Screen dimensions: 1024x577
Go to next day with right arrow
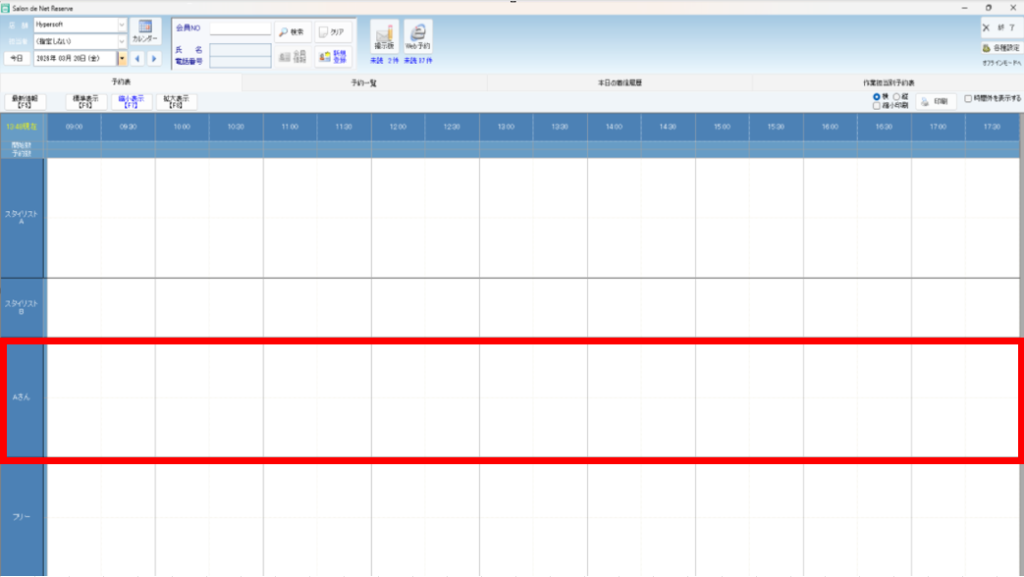click(154, 58)
